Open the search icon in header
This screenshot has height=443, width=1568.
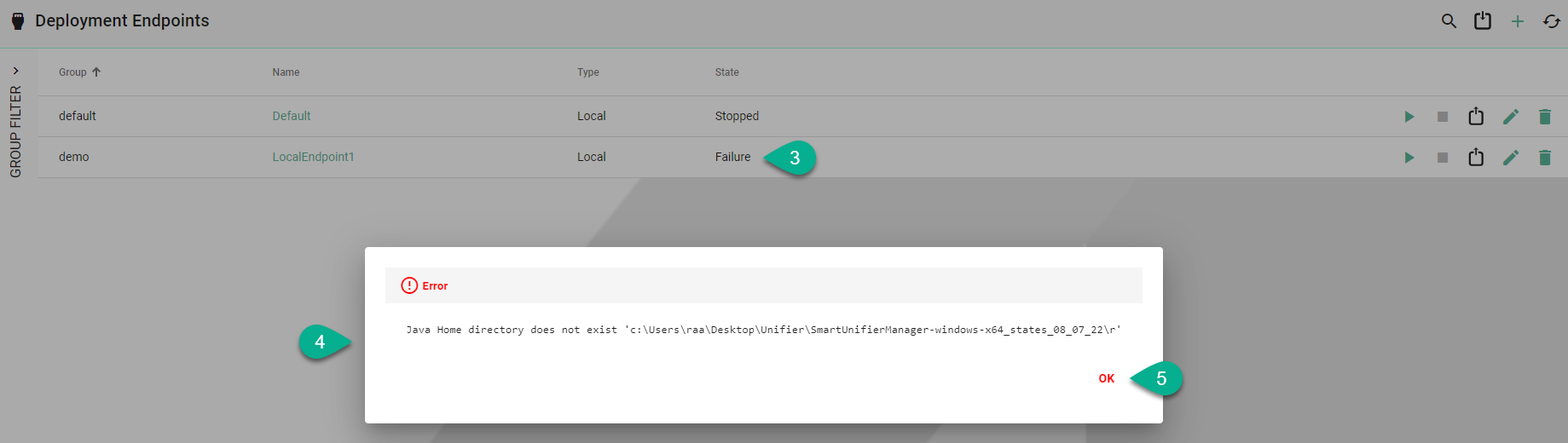point(1449,21)
